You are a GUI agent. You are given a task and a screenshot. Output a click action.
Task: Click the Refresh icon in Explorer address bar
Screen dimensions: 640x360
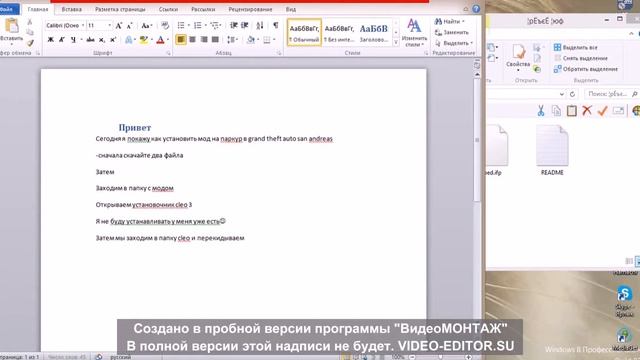tap(572, 94)
